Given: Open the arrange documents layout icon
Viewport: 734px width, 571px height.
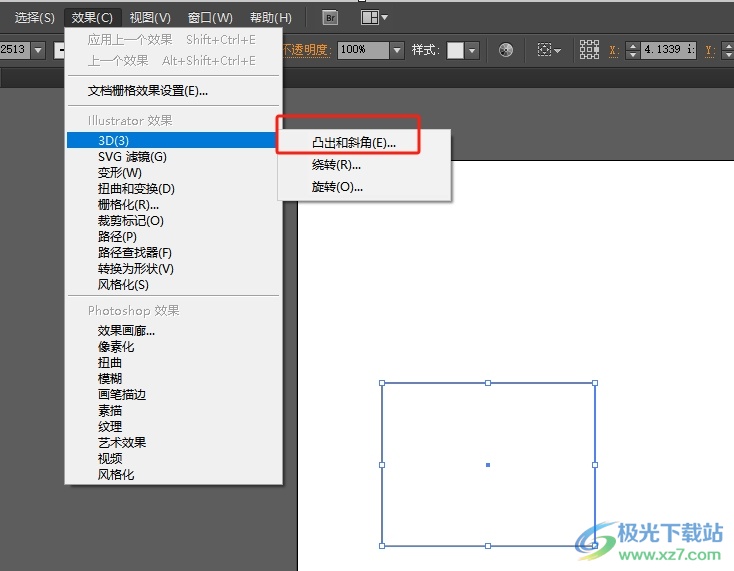Looking at the screenshot, I should pyautogui.click(x=369, y=18).
